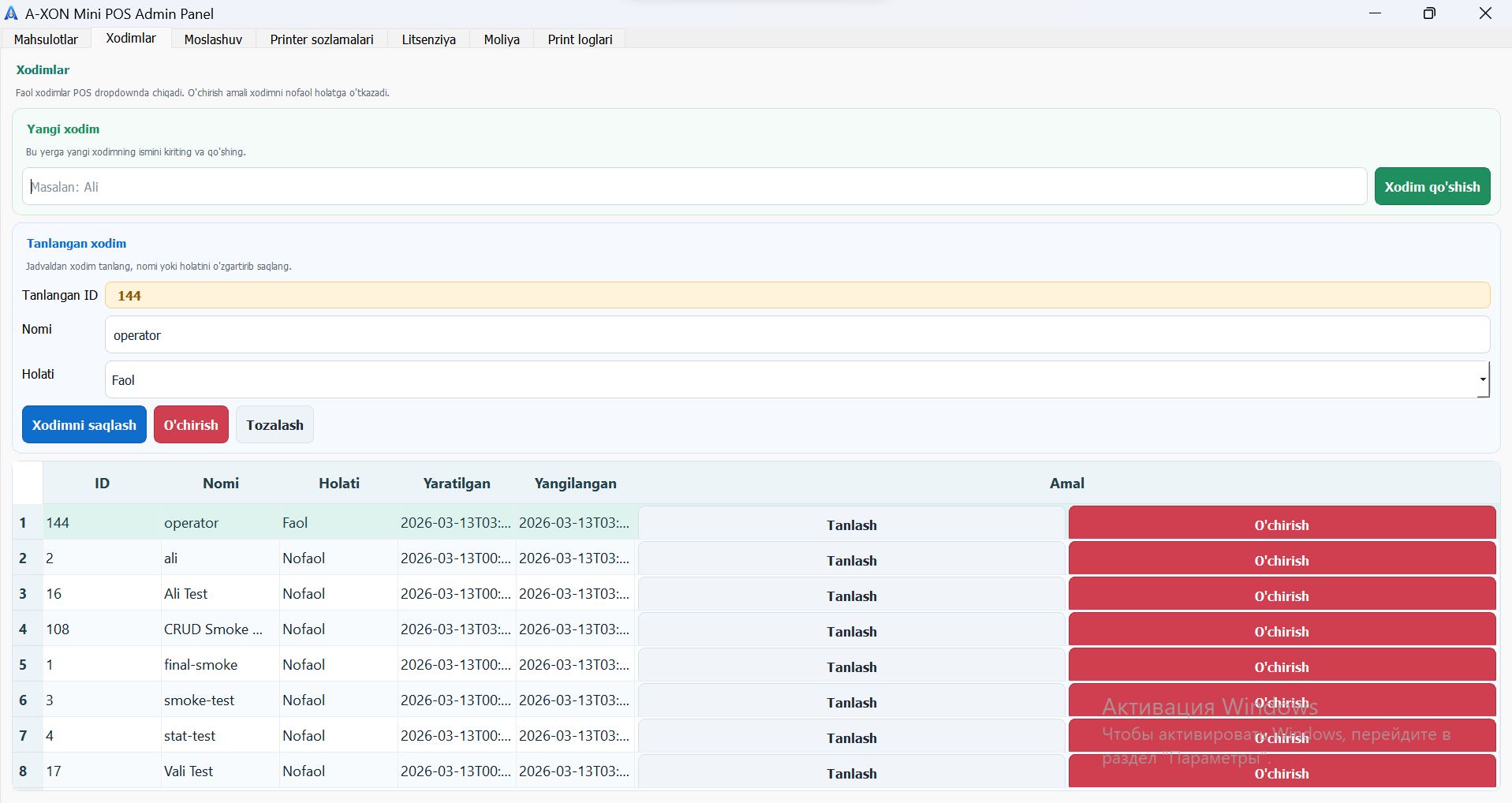This screenshot has height=803, width=1512.
Task: Click the Tozalash button
Action: [x=274, y=425]
